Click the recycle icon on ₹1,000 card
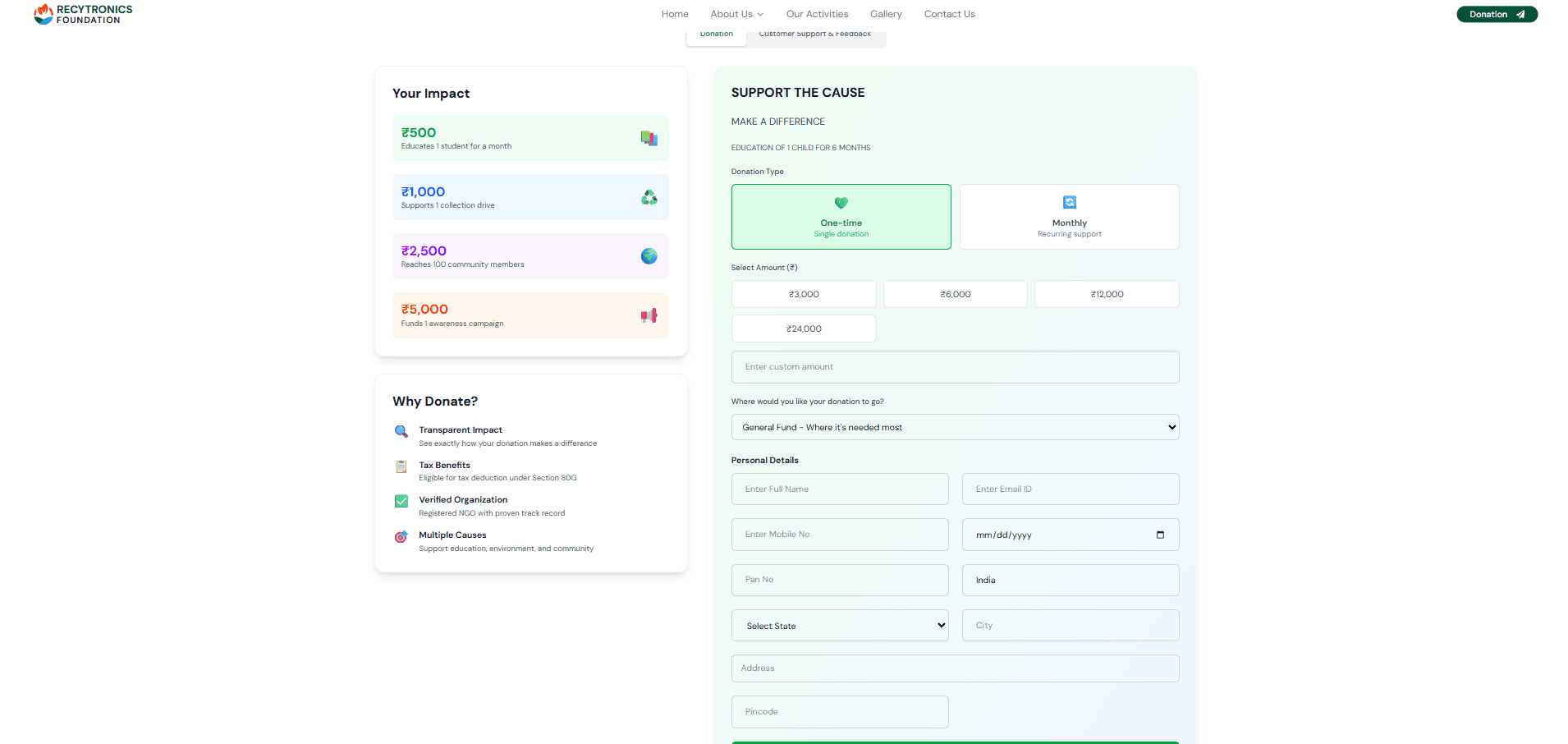This screenshot has width=1568, height=744. pos(649,197)
